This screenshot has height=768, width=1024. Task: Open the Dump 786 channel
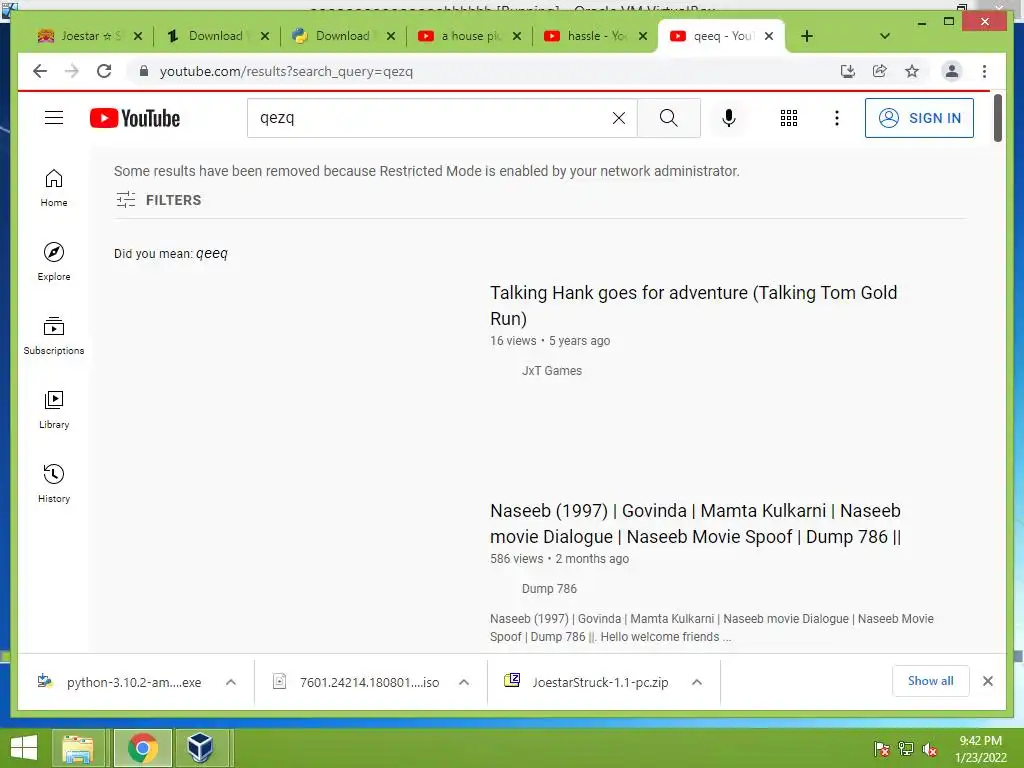(549, 588)
